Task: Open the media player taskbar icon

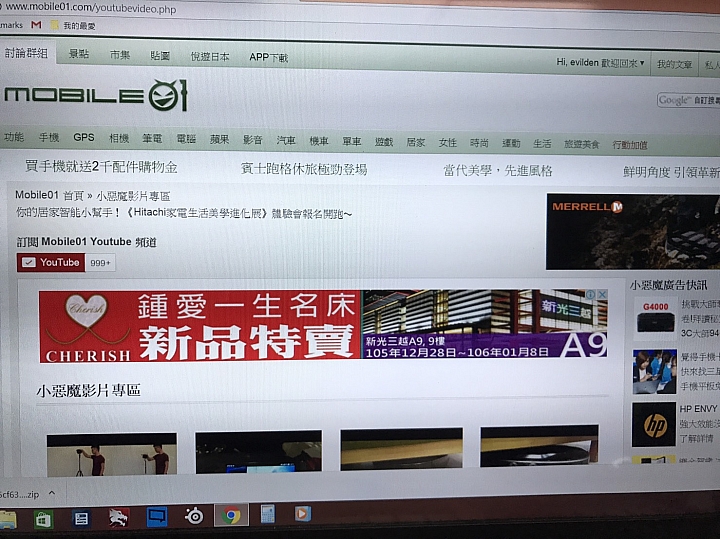Action: [x=303, y=513]
